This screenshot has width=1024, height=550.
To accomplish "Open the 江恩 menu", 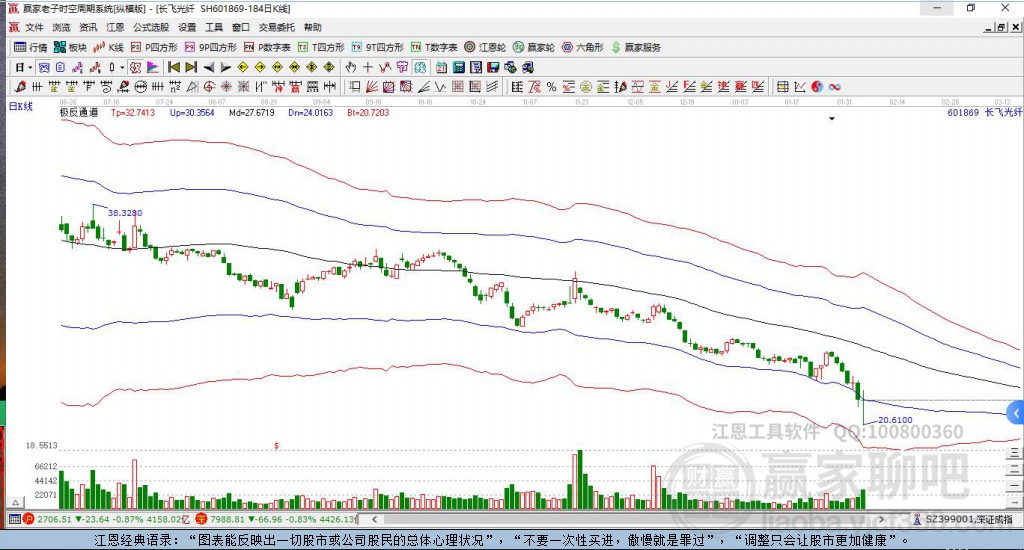I will pos(115,27).
